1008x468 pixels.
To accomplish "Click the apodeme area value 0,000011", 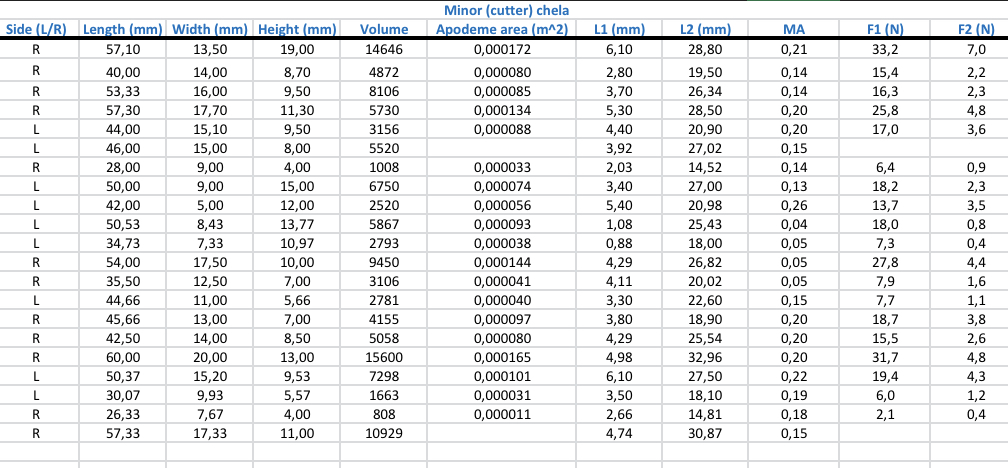I will tap(503, 415).
